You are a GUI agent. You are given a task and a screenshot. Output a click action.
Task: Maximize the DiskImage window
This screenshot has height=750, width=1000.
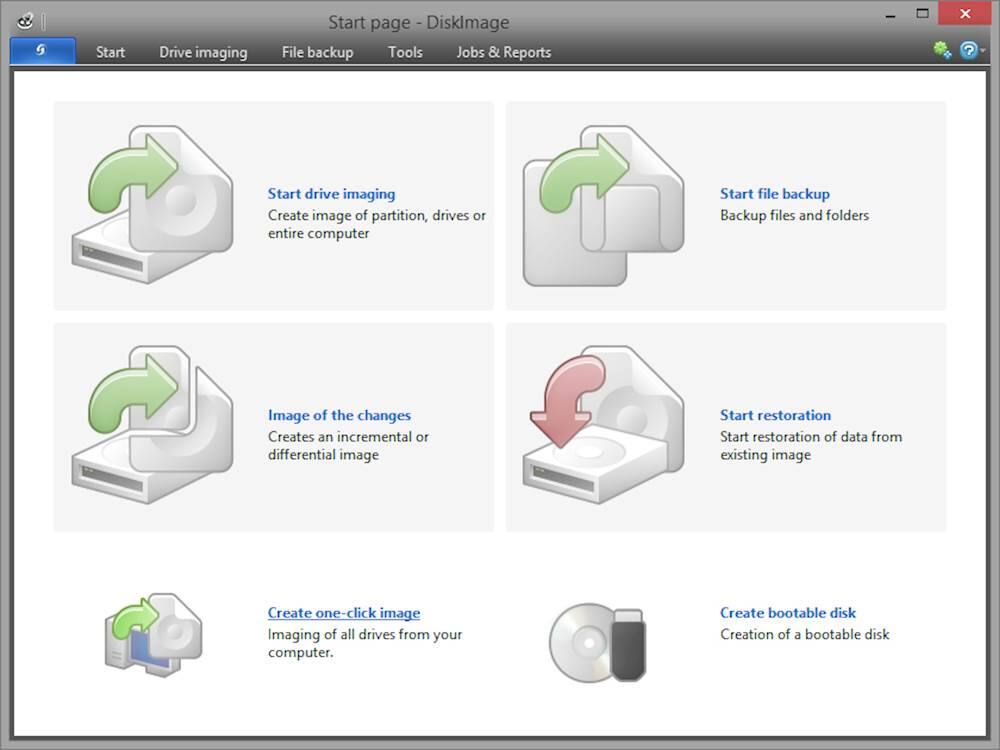click(922, 14)
